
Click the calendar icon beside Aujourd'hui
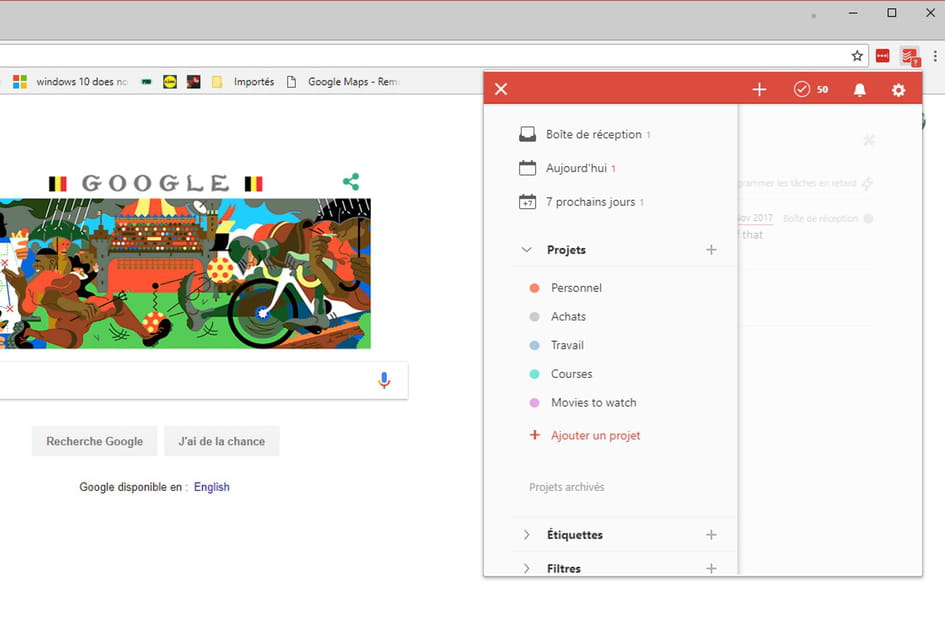pos(527,168)
